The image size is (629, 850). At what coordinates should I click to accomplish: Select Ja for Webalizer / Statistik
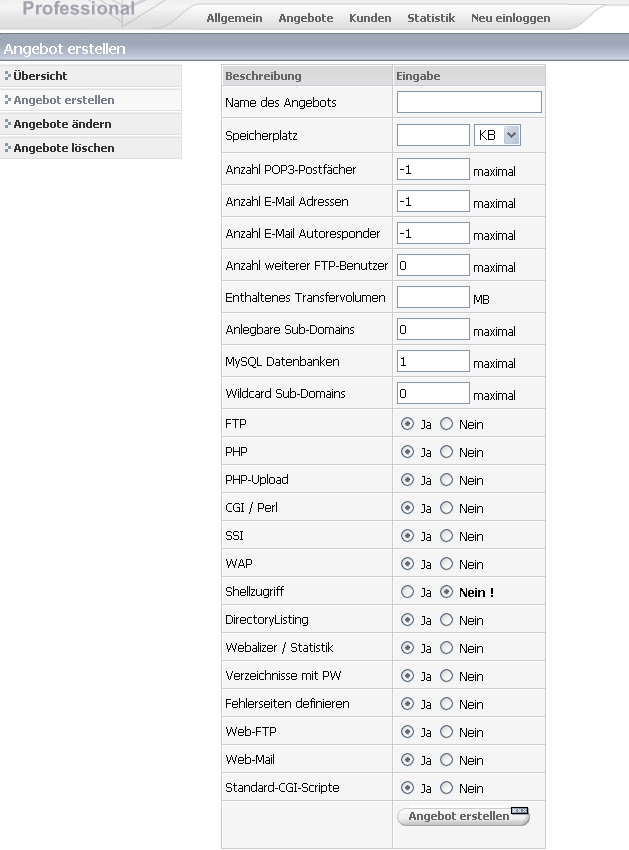[407, 648]
